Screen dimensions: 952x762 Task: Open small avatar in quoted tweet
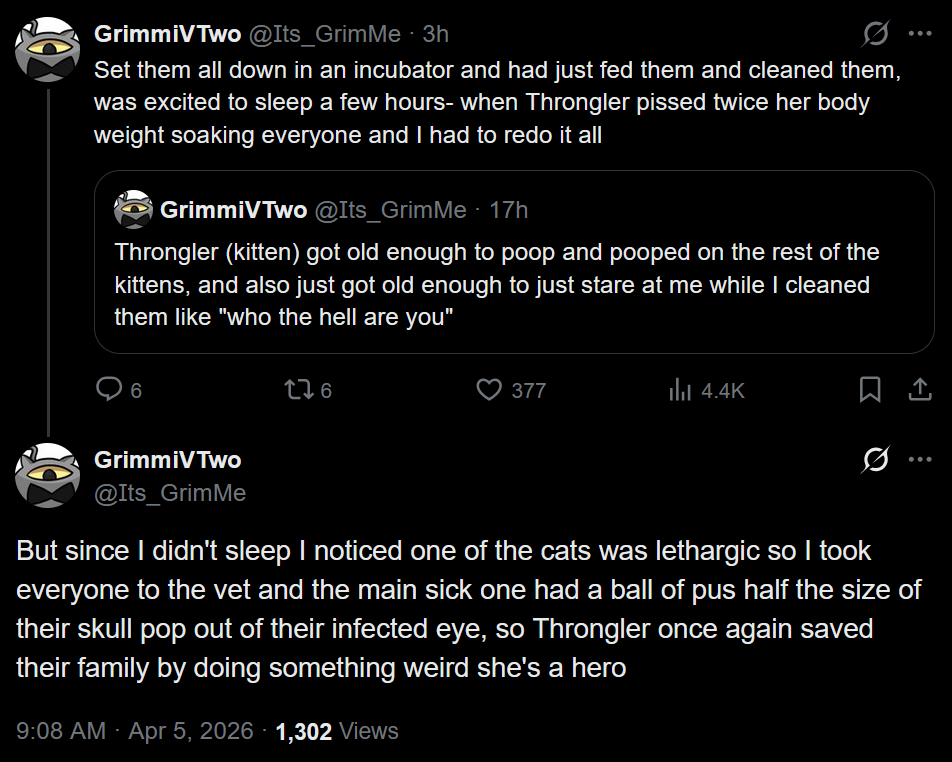coord(134,209)
